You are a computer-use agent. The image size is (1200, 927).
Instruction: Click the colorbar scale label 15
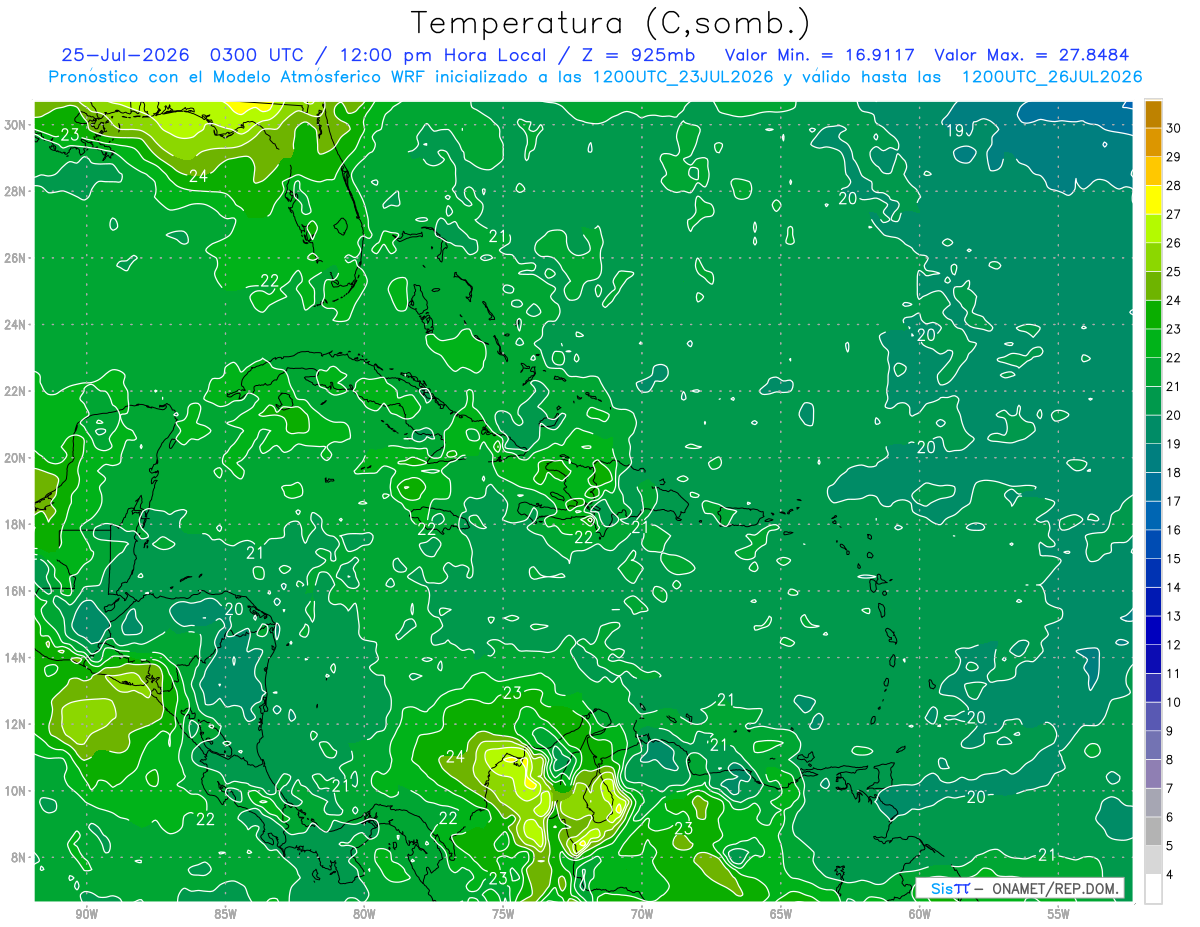click(1173, 558)
